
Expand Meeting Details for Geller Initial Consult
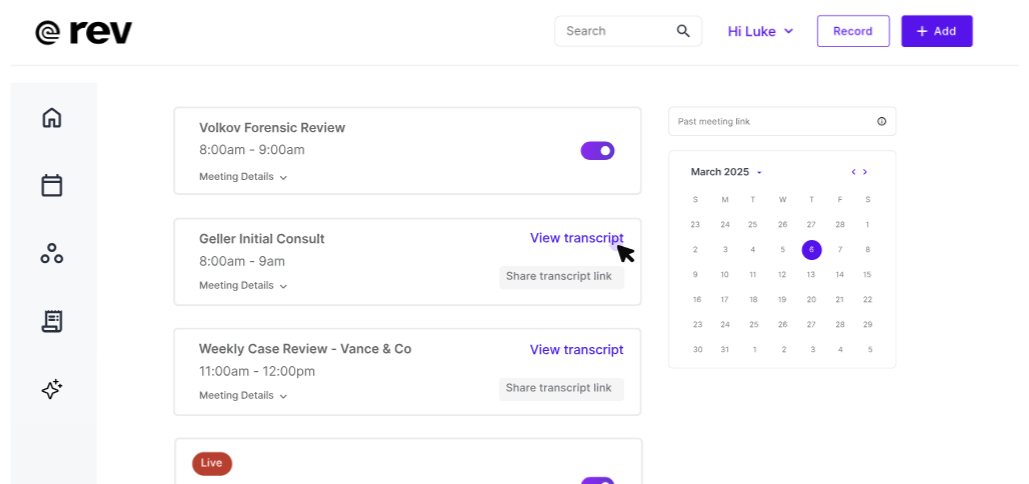(x=243, y=286)
